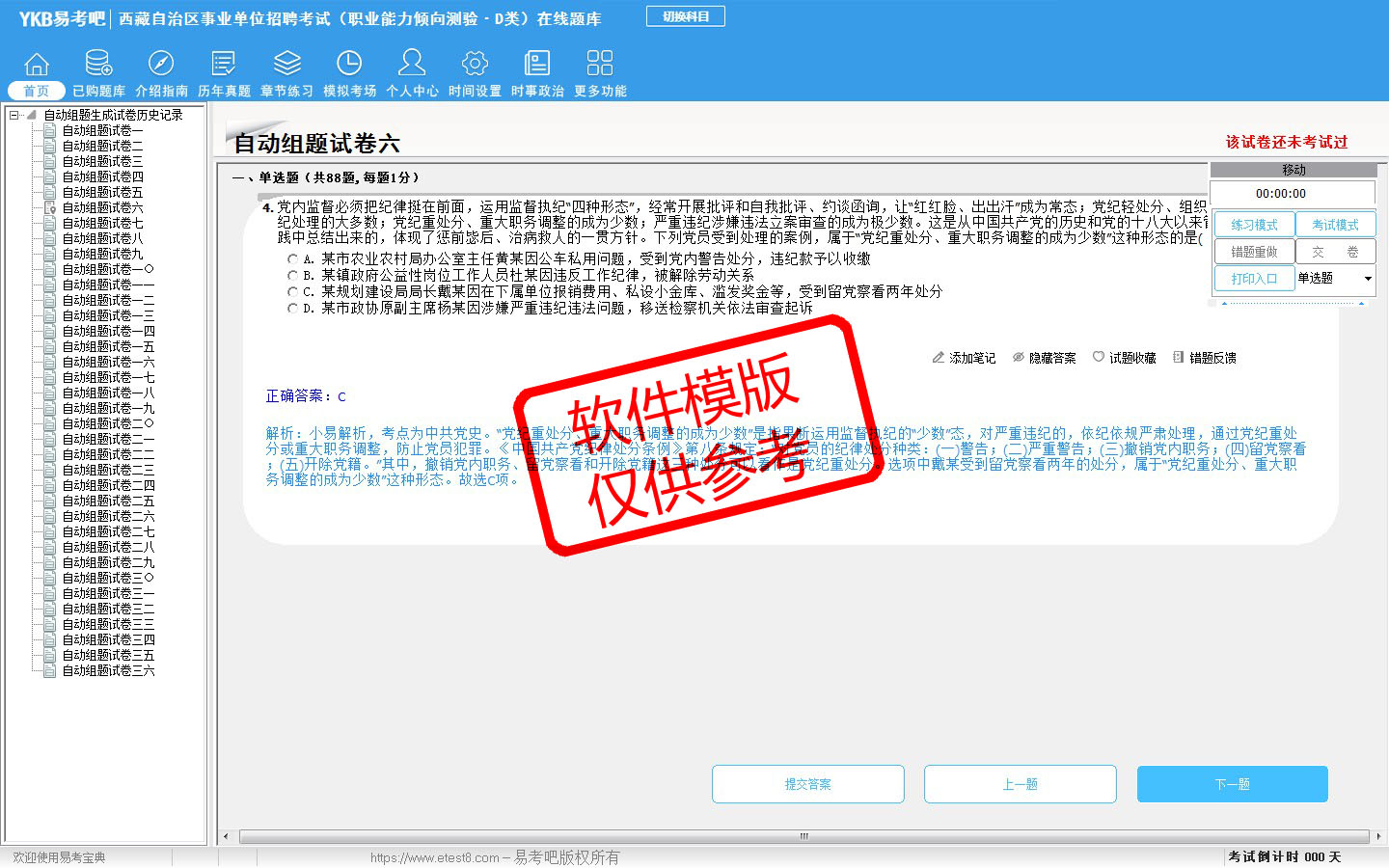Viewport: 1389px width, 868px height.
Task: Collapse the 自动组题生成试卷历史记录 tree root
Action: tap(14, 115)
